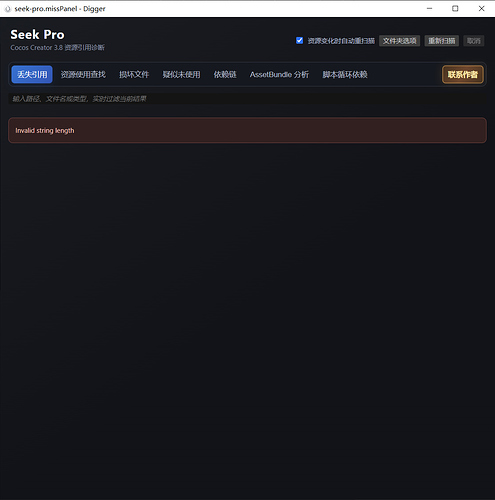Switch to AssetBundle 分析 tab

pos(279,74)
